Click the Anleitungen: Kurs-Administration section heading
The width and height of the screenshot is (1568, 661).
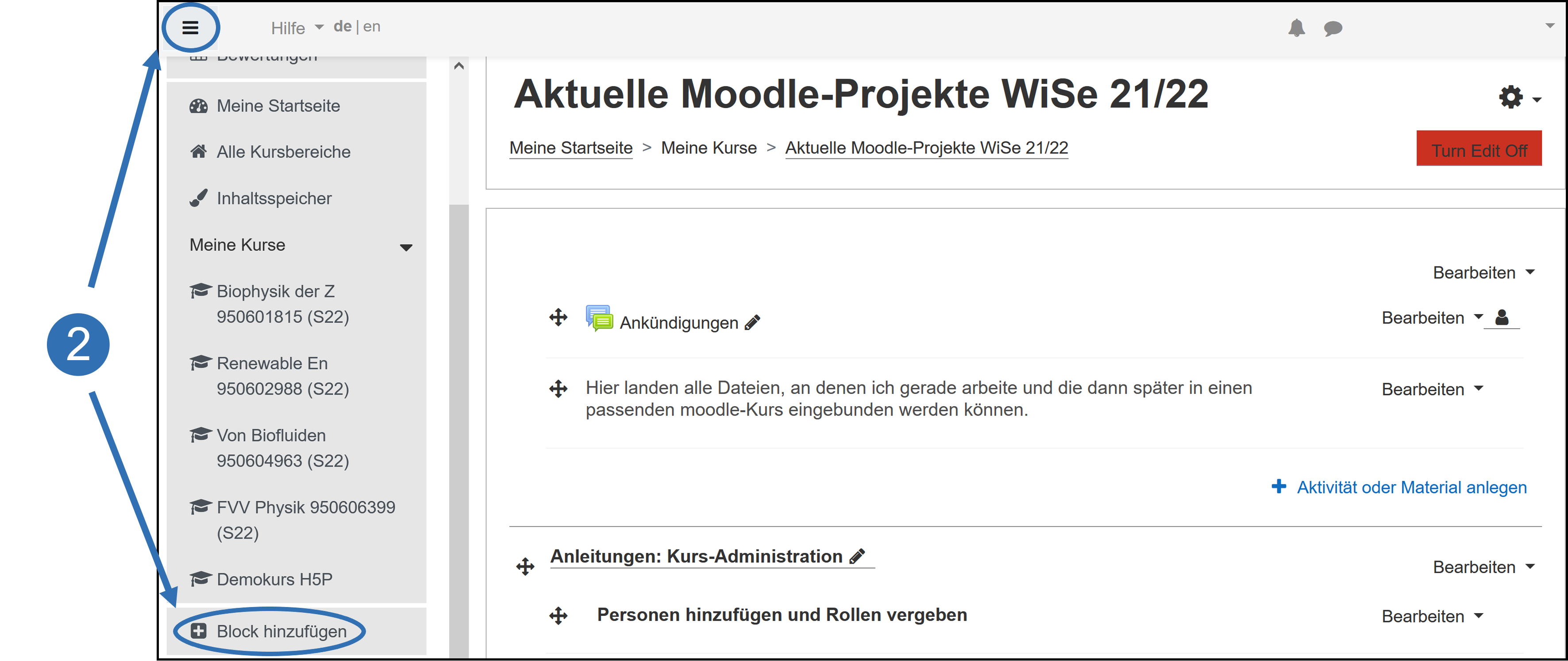point(696,556)
